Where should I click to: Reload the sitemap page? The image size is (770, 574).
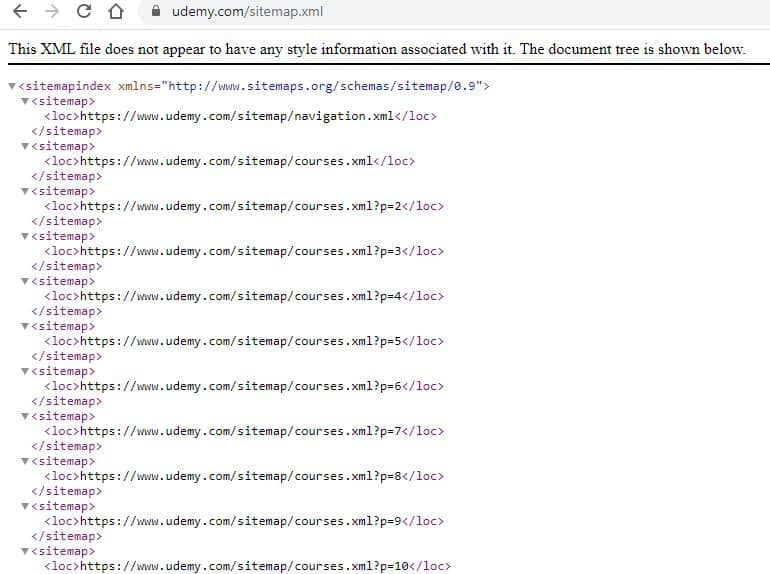(x=84, y=13)
